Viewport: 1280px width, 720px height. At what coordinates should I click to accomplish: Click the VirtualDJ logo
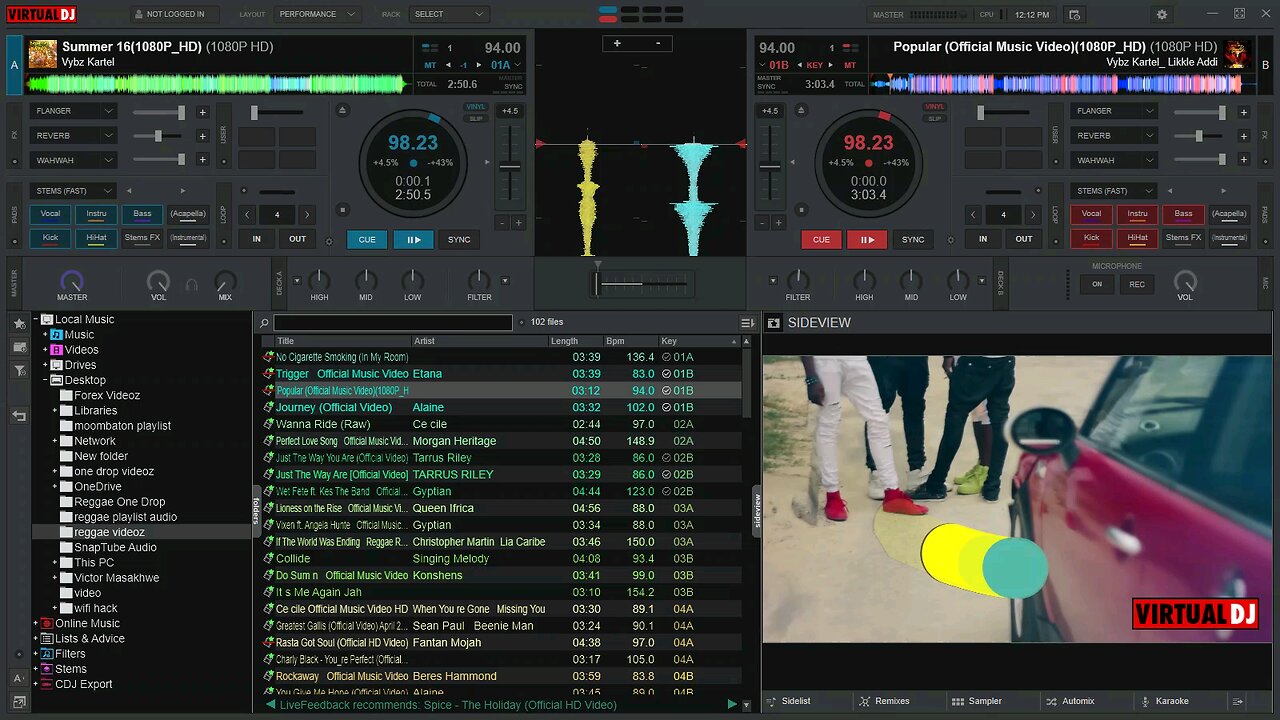[42, 14]
